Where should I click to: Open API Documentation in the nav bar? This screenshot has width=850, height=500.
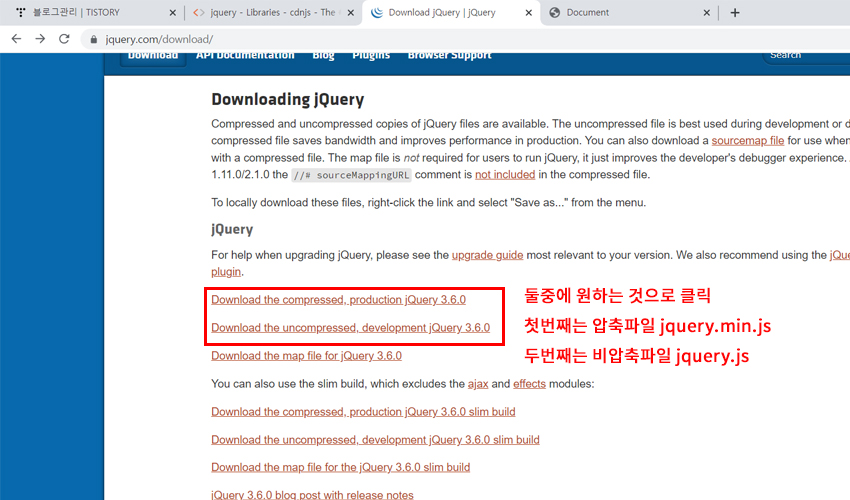[245, 55]
